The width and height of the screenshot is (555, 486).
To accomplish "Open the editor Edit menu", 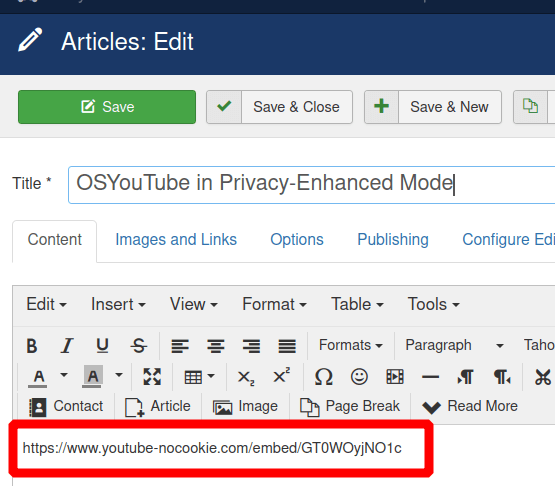I will click(46, 304).
